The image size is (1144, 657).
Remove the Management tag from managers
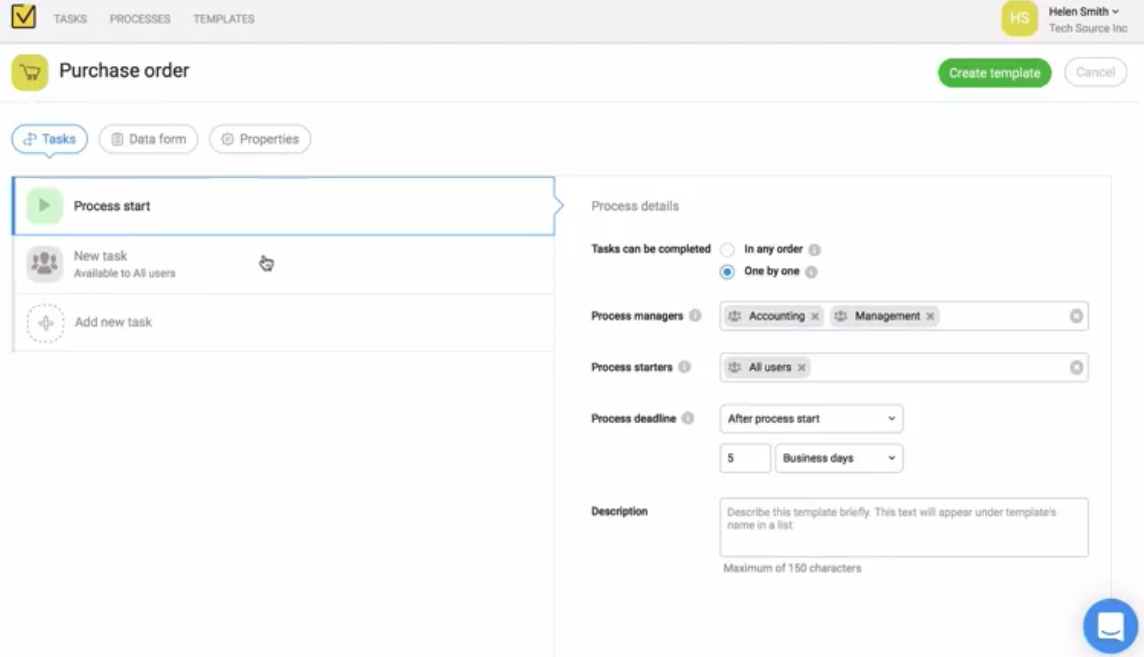[930, 316]
